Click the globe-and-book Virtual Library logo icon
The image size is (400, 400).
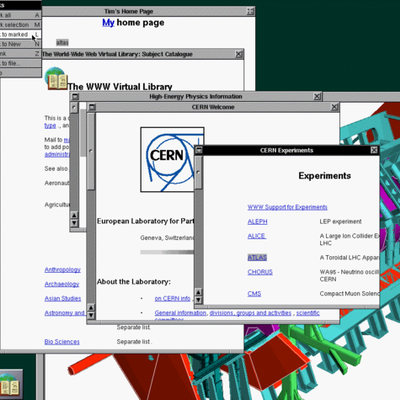click(56, 78)
